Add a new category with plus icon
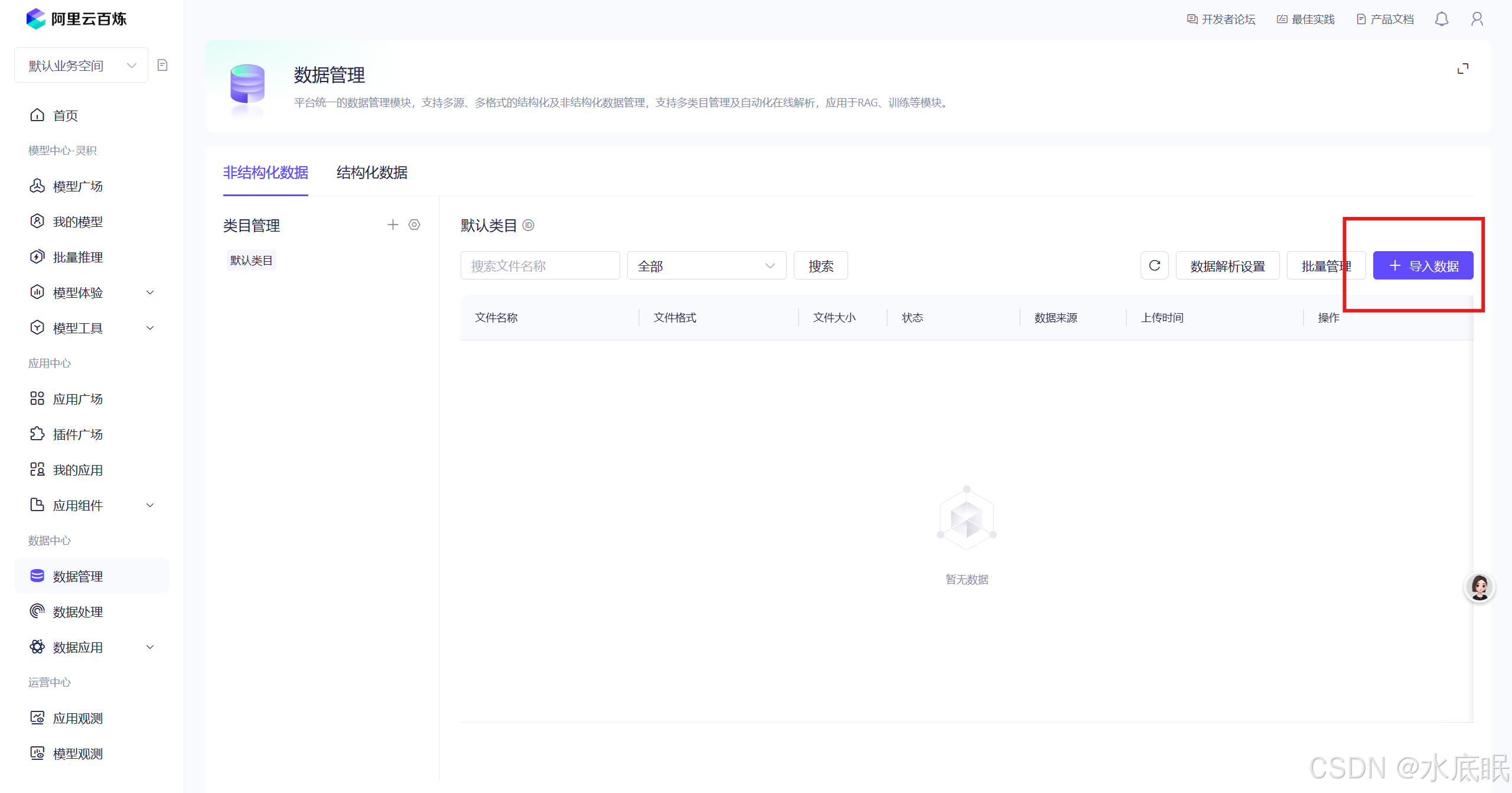This screenshot has height=793, width=1512. [x=393, y=225]
